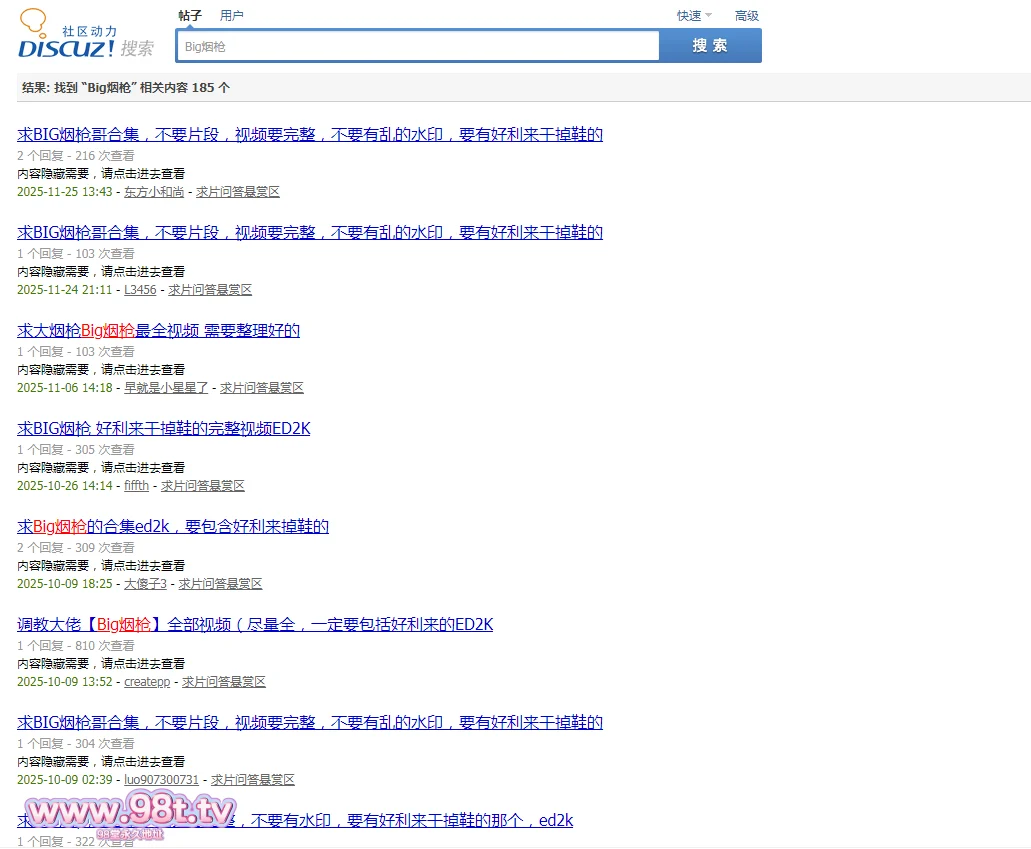
Task: Click the www.98t.tv watermark logo
Action: pos(130,812)
